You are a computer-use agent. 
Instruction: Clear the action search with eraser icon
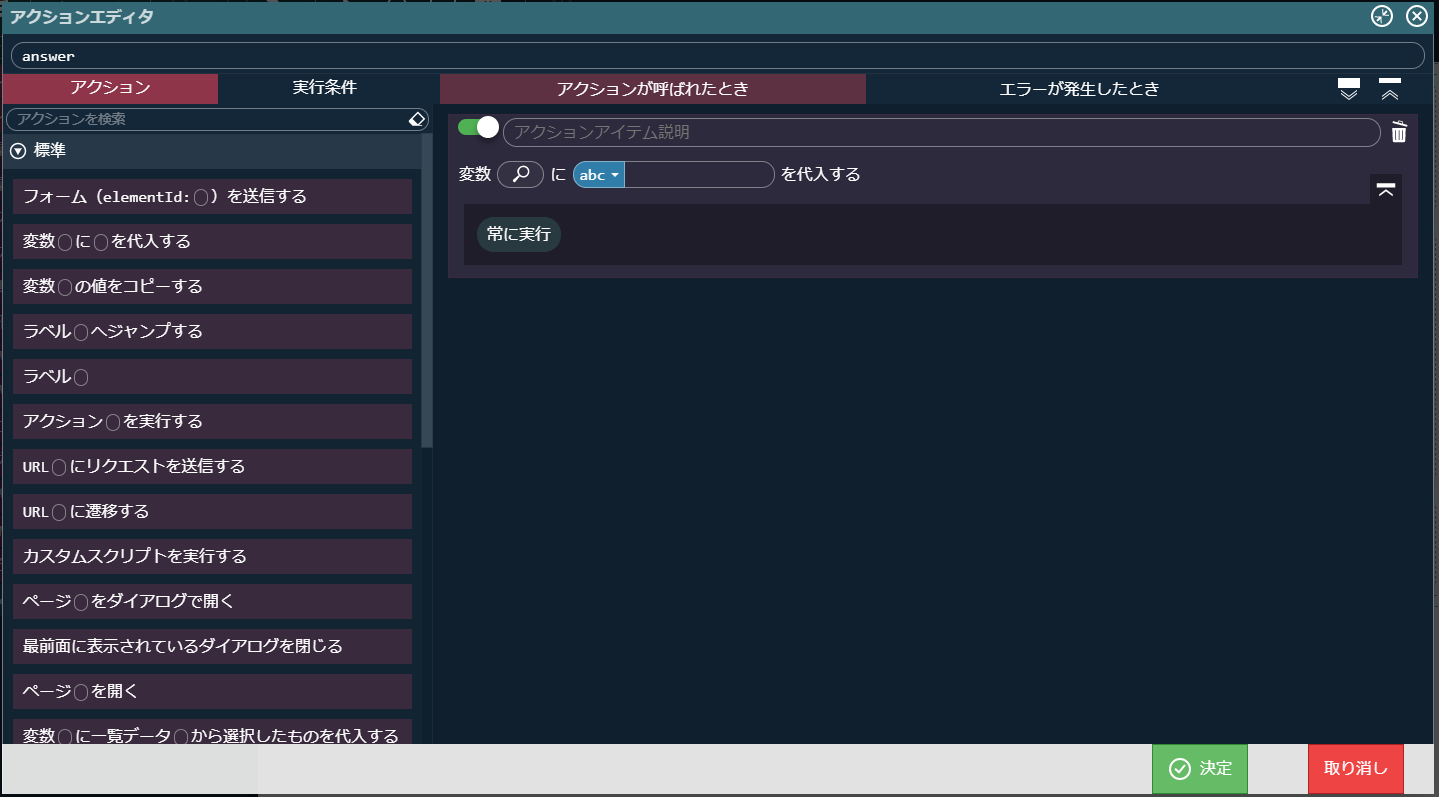[418, 119]
